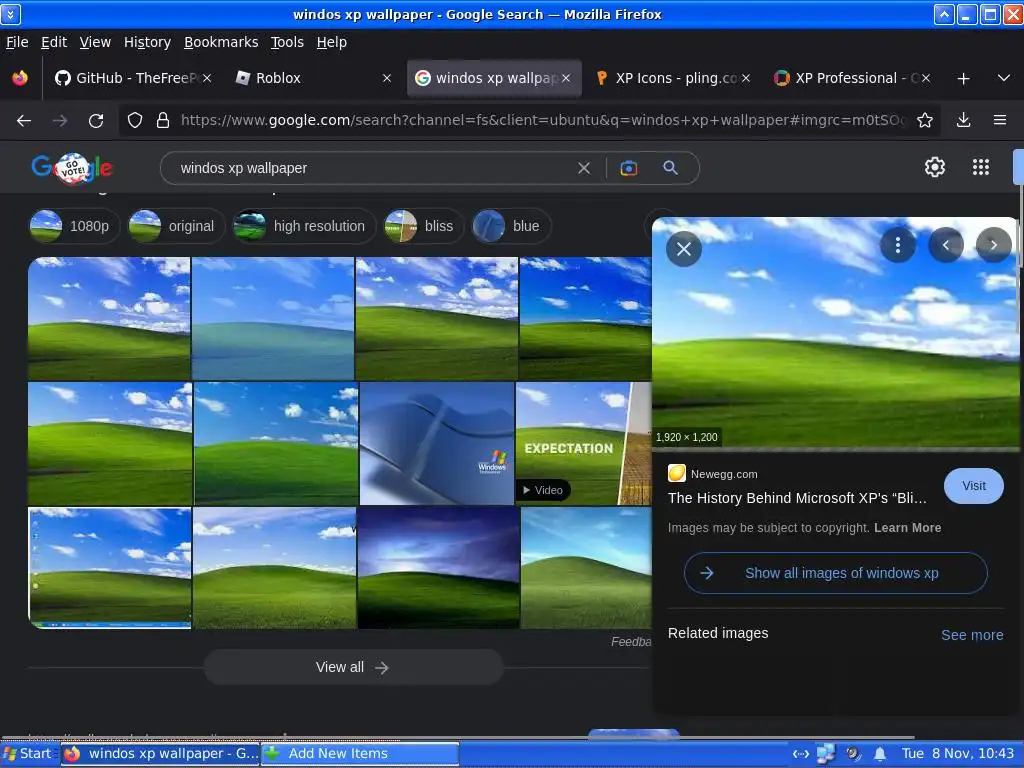Clear the search box with X icon

click(x=584, y=168)
